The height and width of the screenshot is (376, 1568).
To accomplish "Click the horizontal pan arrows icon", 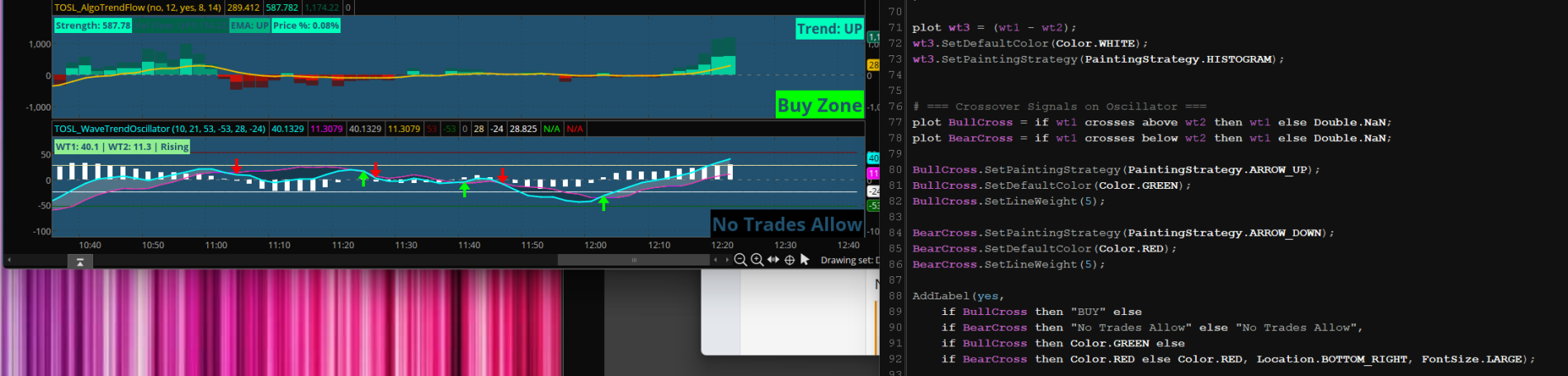I will [773, 260].
